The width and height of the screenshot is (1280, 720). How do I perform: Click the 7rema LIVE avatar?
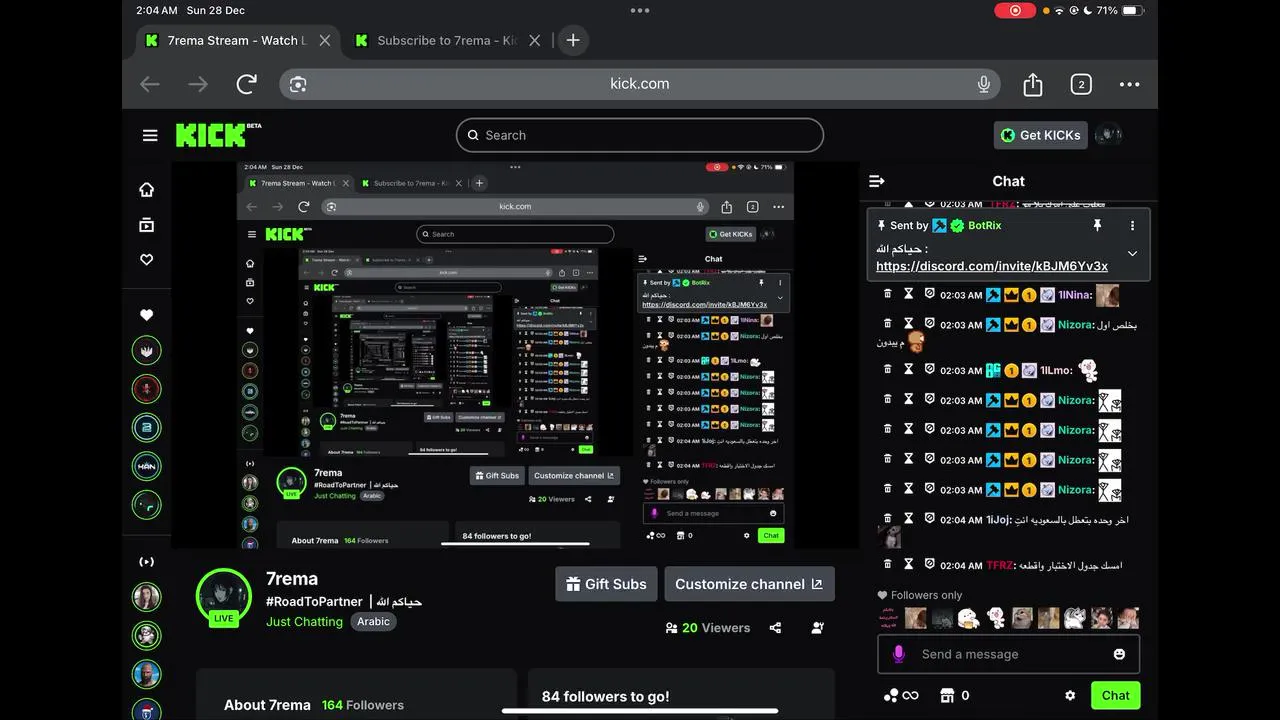click(223, 597)
